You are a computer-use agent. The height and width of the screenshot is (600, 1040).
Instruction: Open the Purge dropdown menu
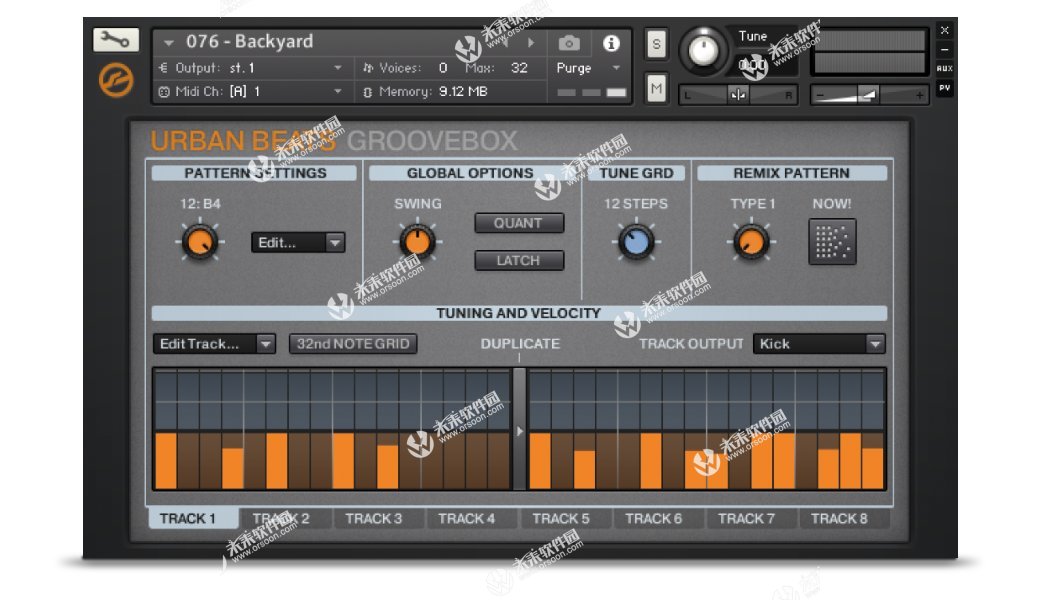[616, 68]
